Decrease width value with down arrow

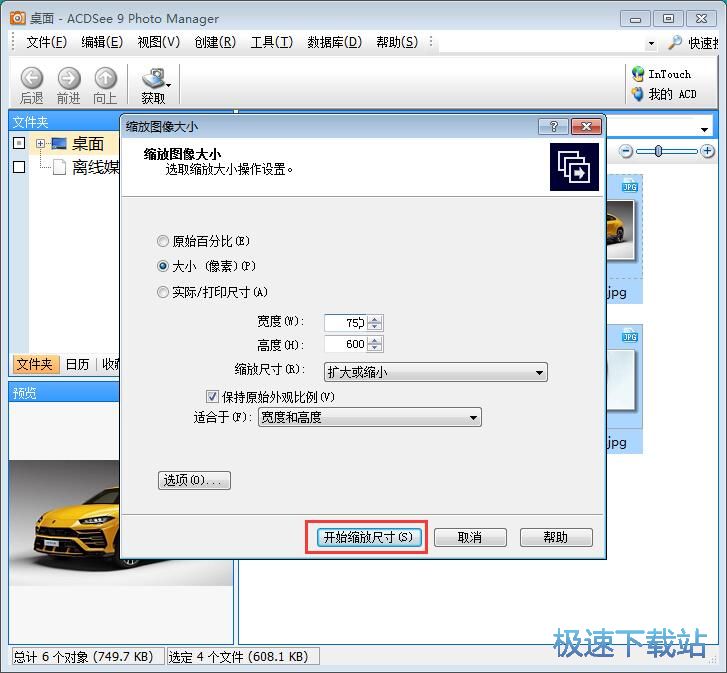pyautogui.click(x=376, y=326)
